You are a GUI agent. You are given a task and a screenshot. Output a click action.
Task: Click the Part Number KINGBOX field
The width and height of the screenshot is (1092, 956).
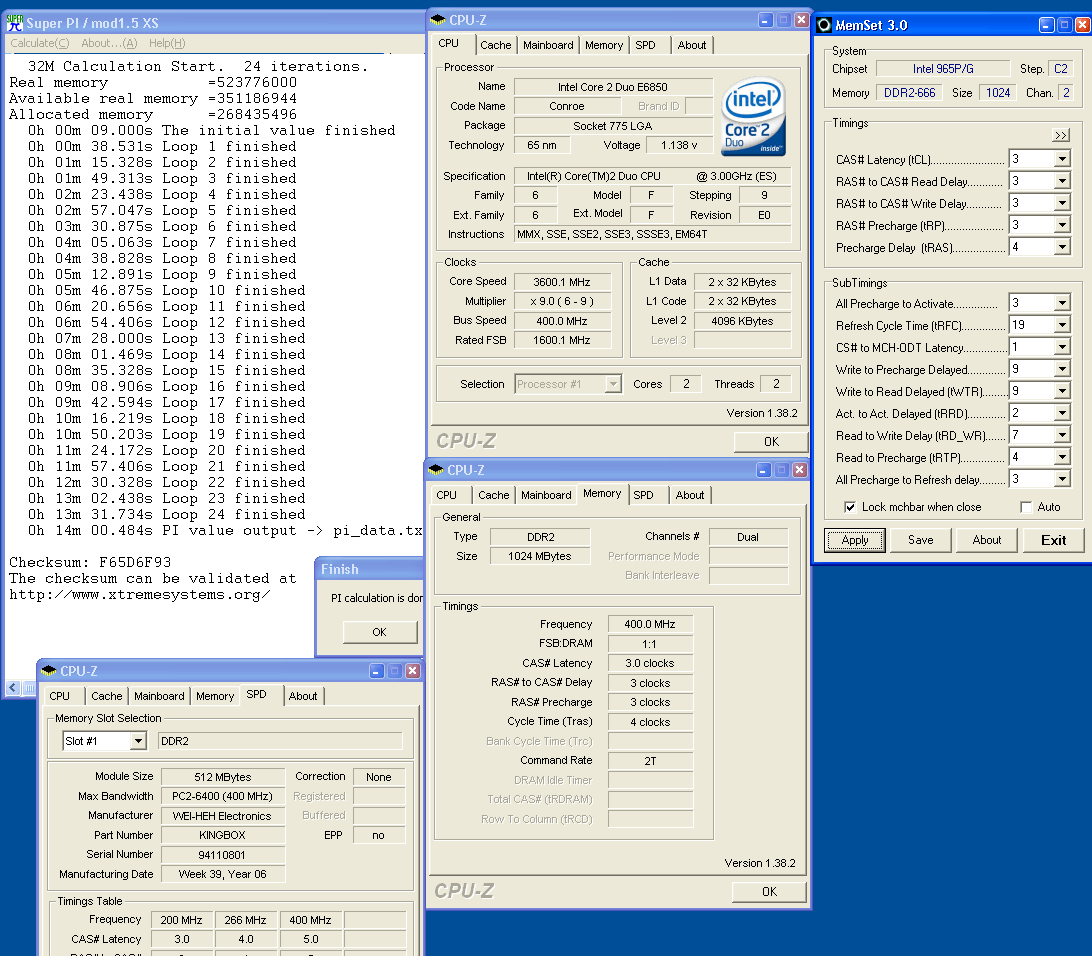coord(222,835)
